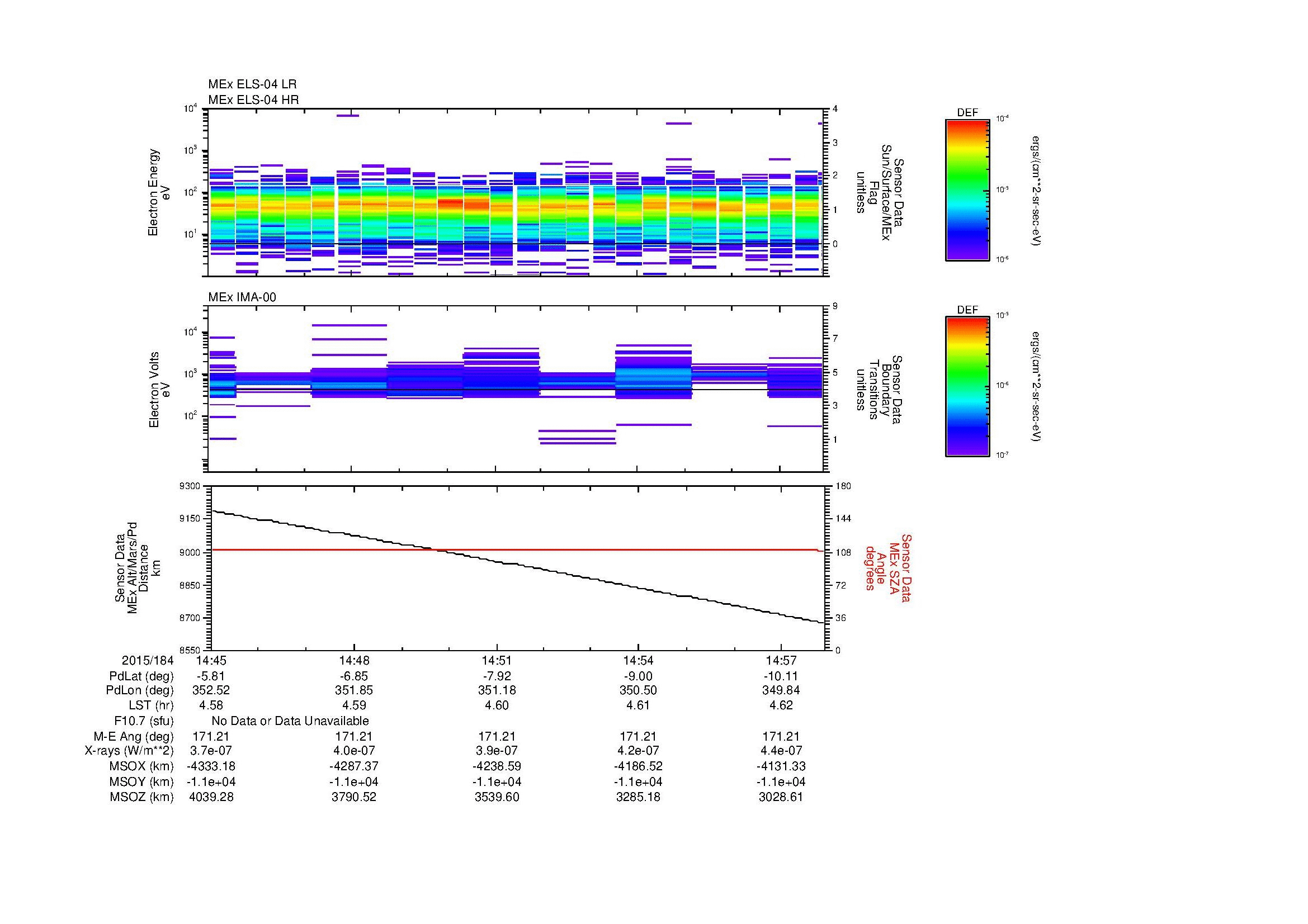Select the 'MSOZ (km)' row label

[x=142, y=797]
